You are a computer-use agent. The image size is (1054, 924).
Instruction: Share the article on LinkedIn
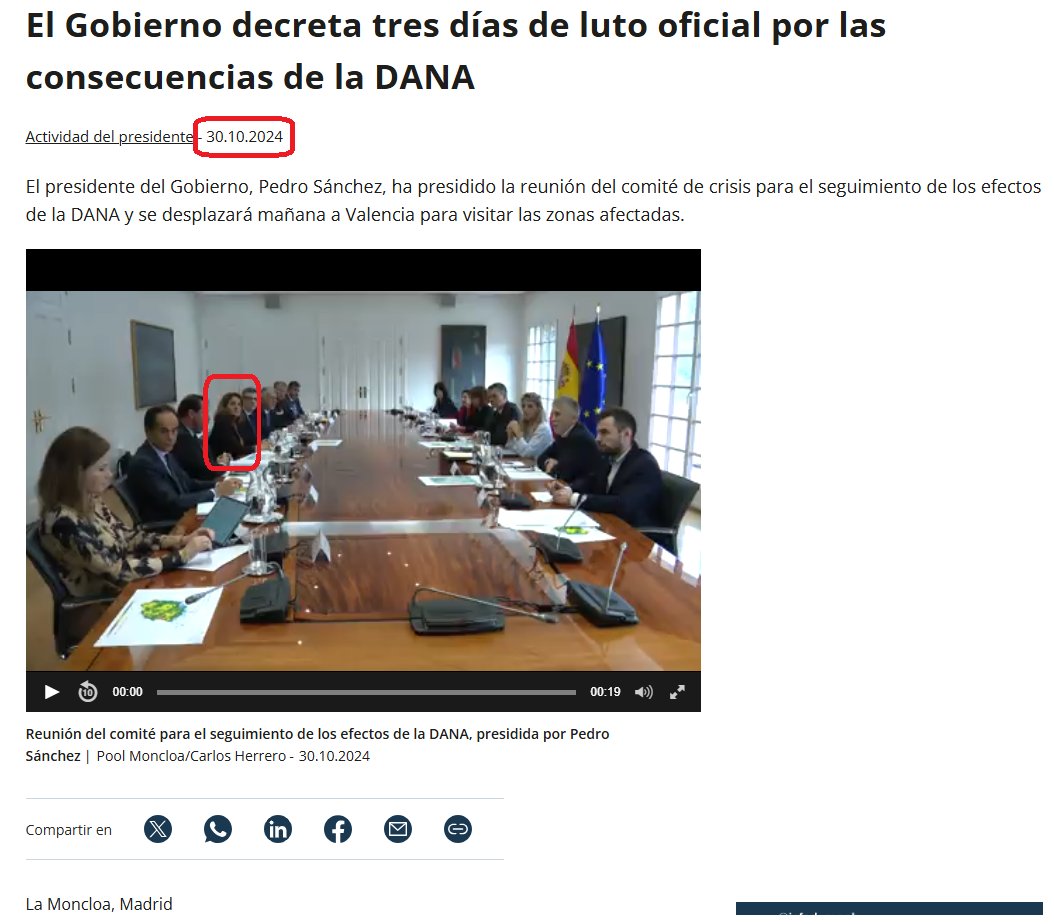point(278,828)
